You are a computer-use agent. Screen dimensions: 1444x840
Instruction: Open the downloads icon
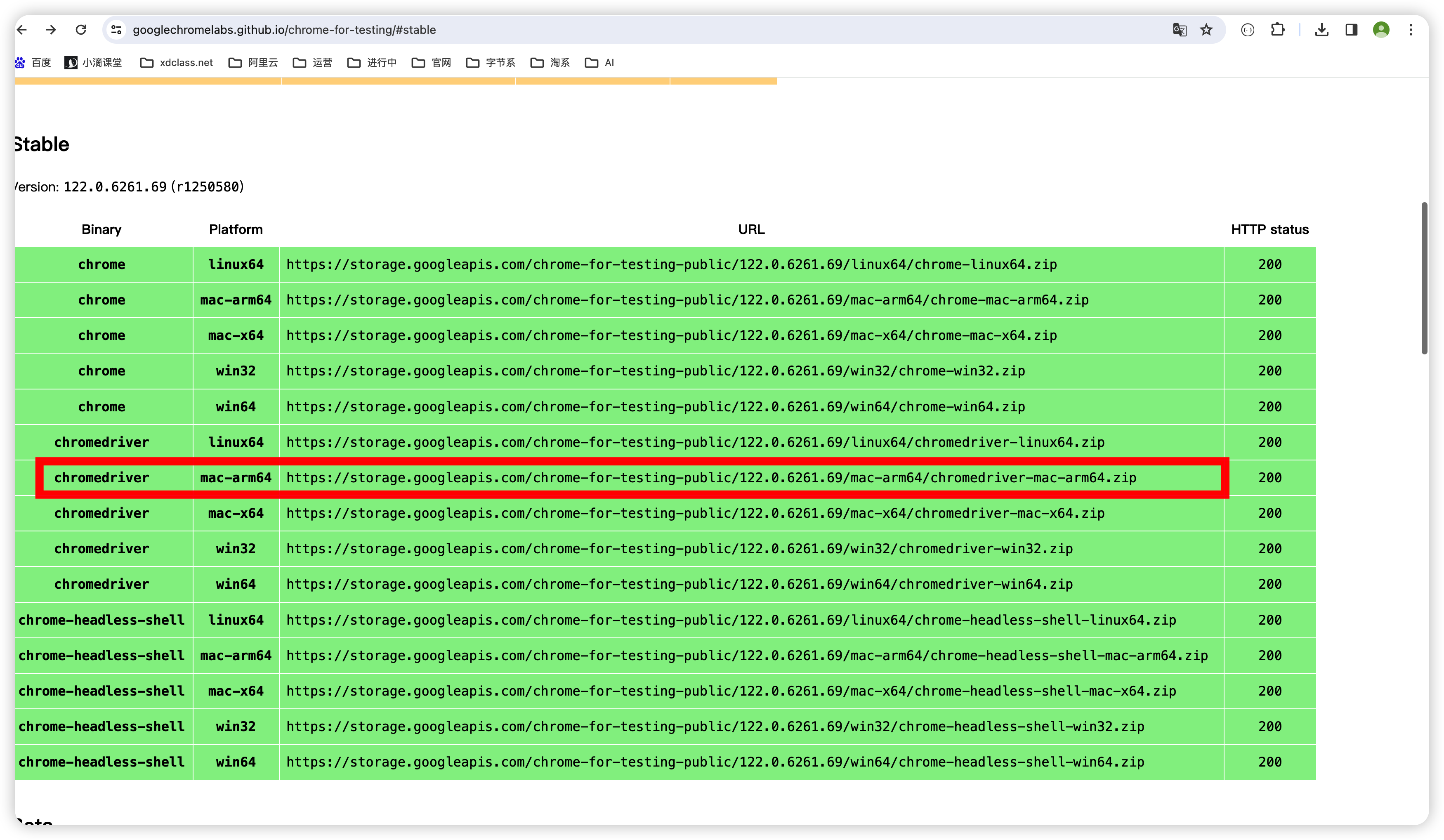1322,30
